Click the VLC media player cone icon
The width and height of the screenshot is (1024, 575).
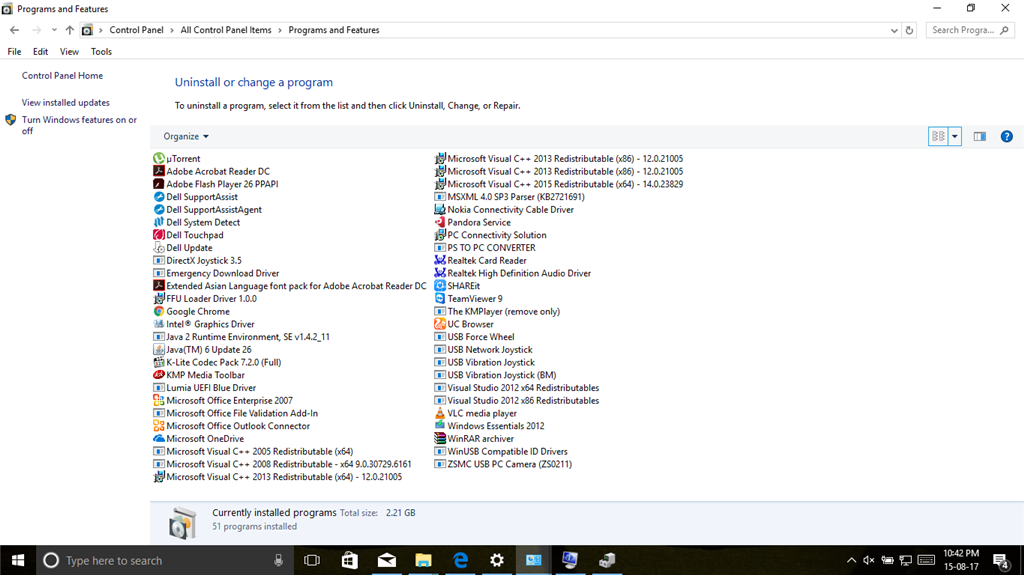[440, 413]
